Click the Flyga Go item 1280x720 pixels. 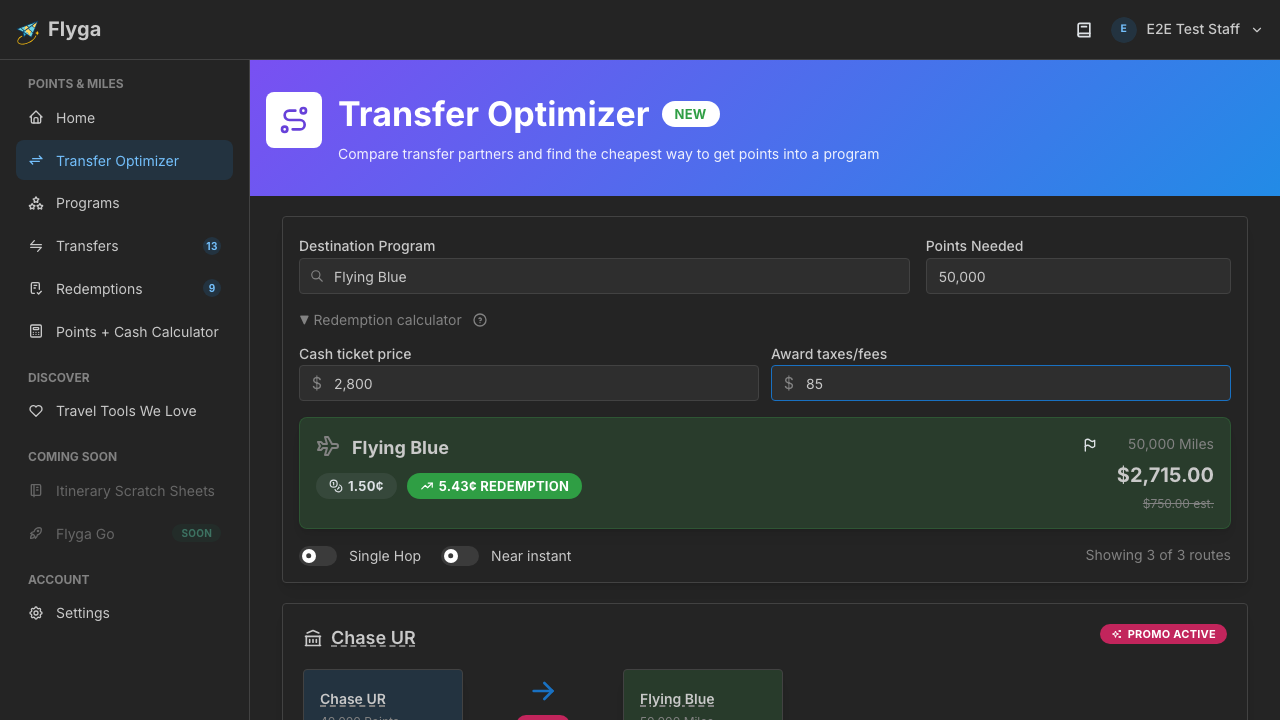[x=124, y=534]
